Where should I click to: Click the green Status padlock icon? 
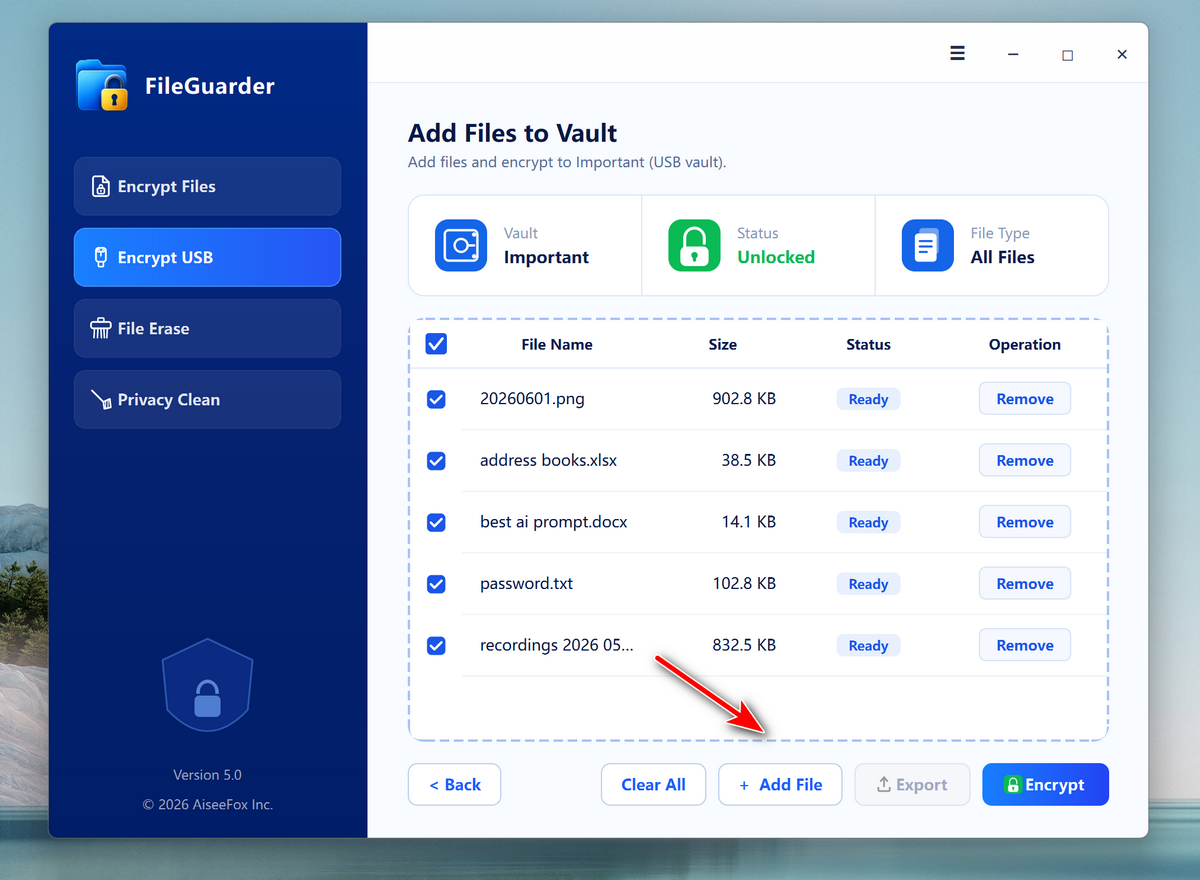click(x=694, y=246)
